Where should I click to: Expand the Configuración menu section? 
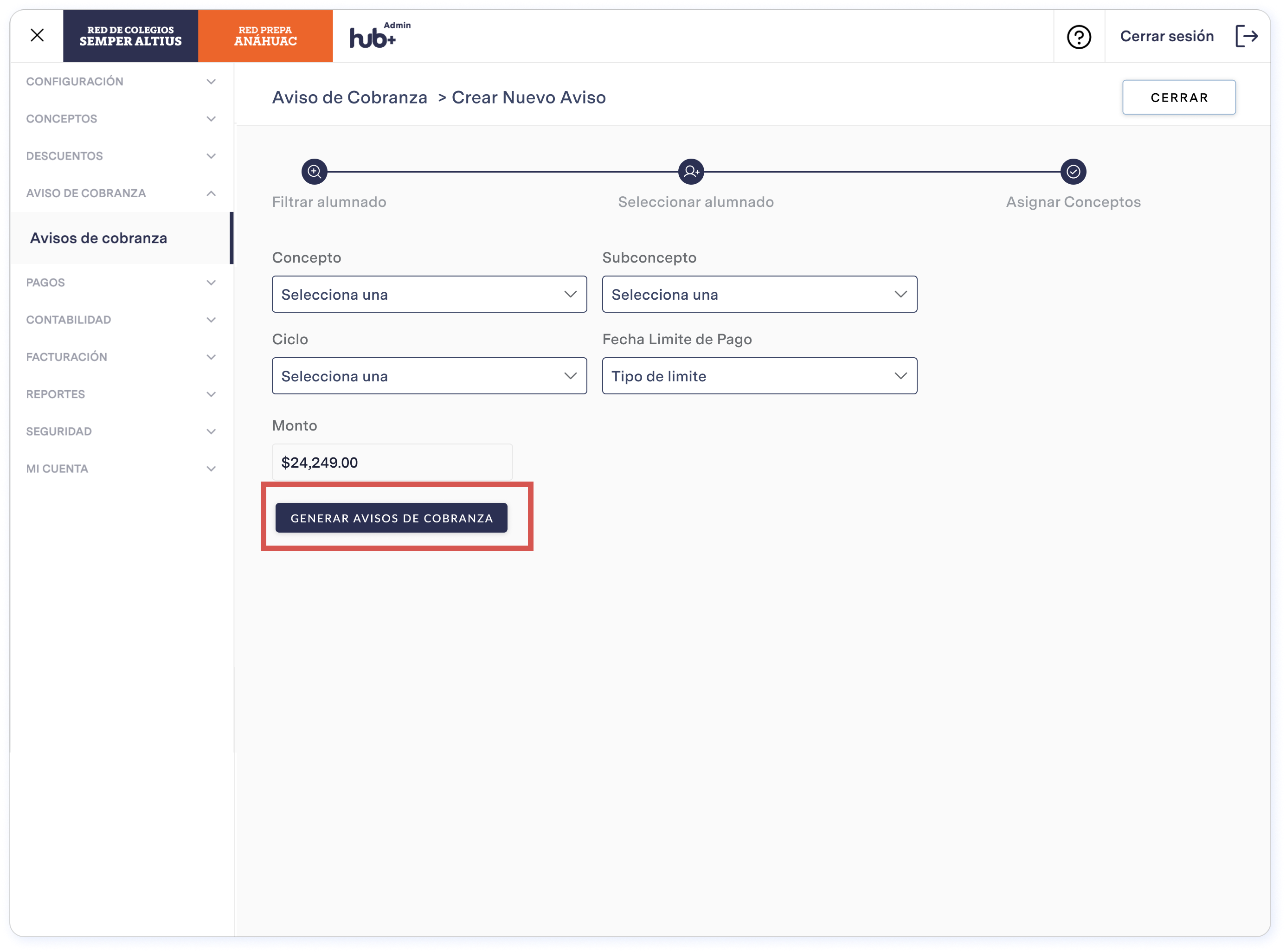(121, 82)
